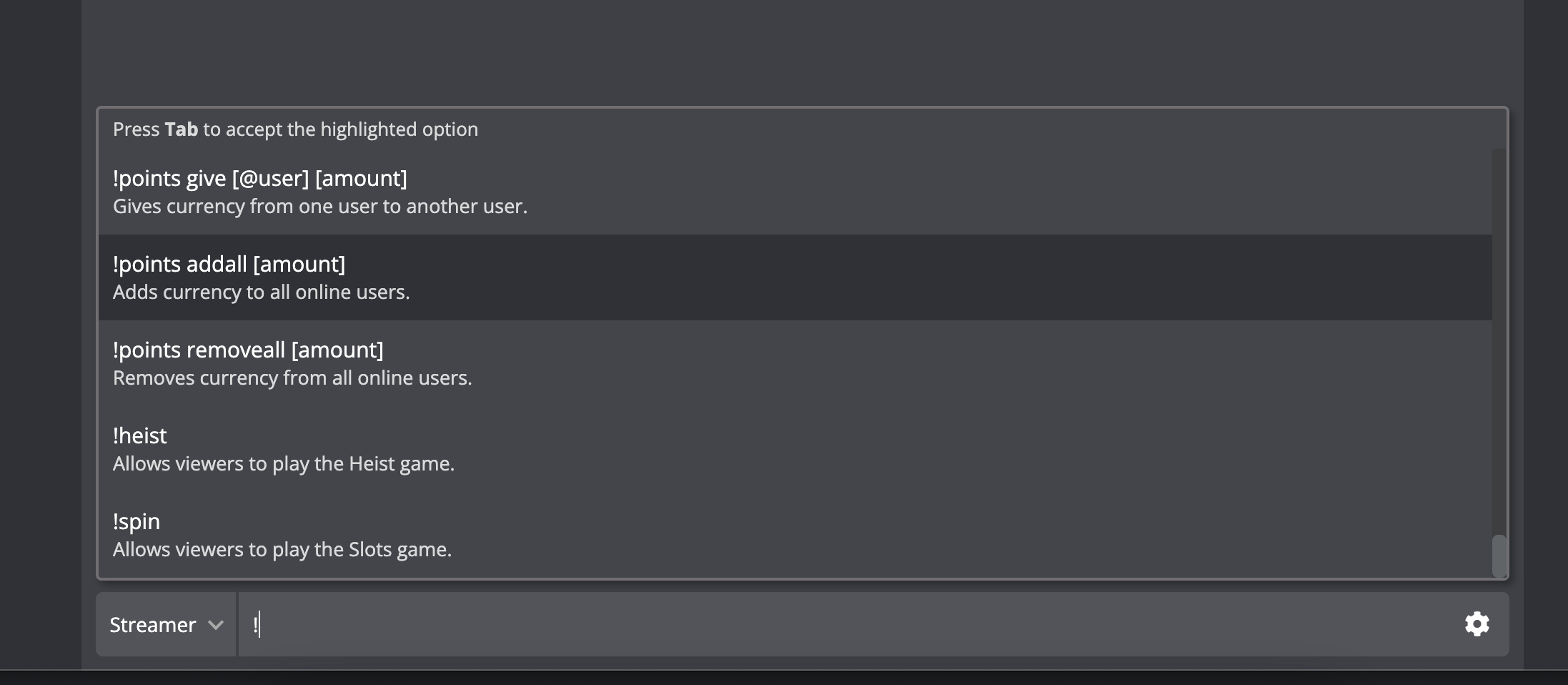Image resolution: width=1568 pixels, height=685 pixels.
Task: Click "Adds currency to all online users" description
Action: click(x=261, y=292)
